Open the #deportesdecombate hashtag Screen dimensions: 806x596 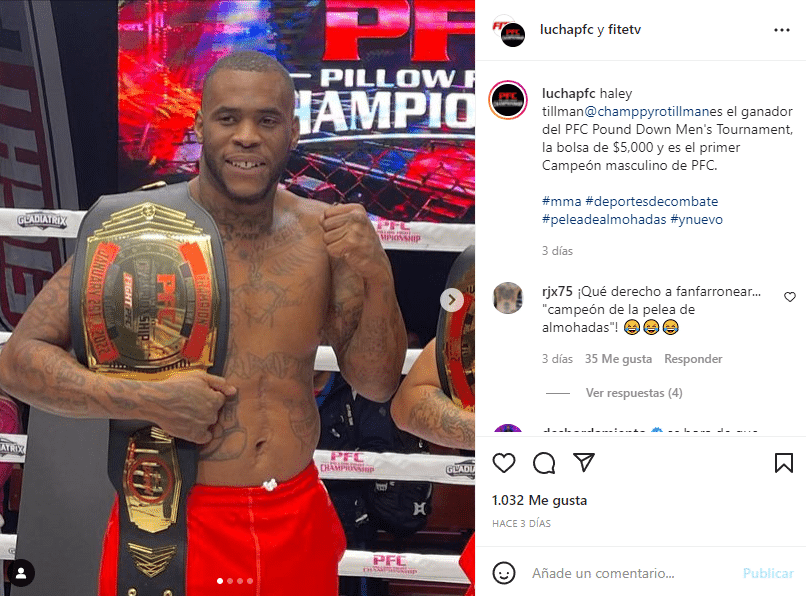pos(651,201)
